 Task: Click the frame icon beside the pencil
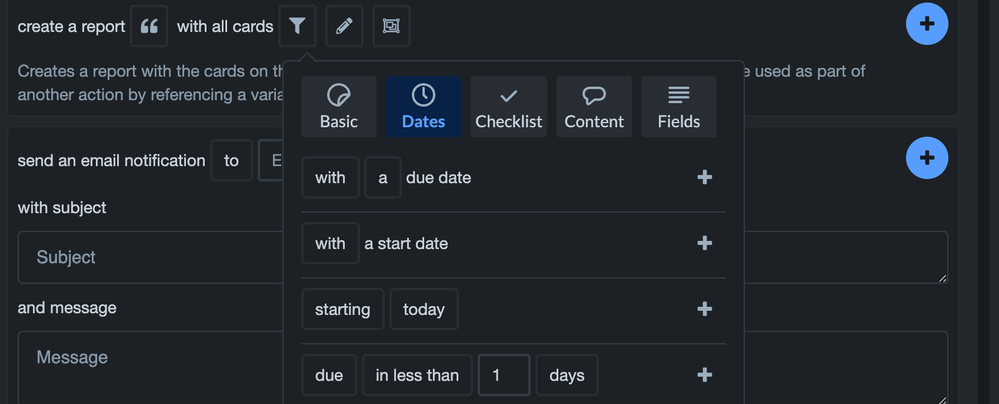391,27
